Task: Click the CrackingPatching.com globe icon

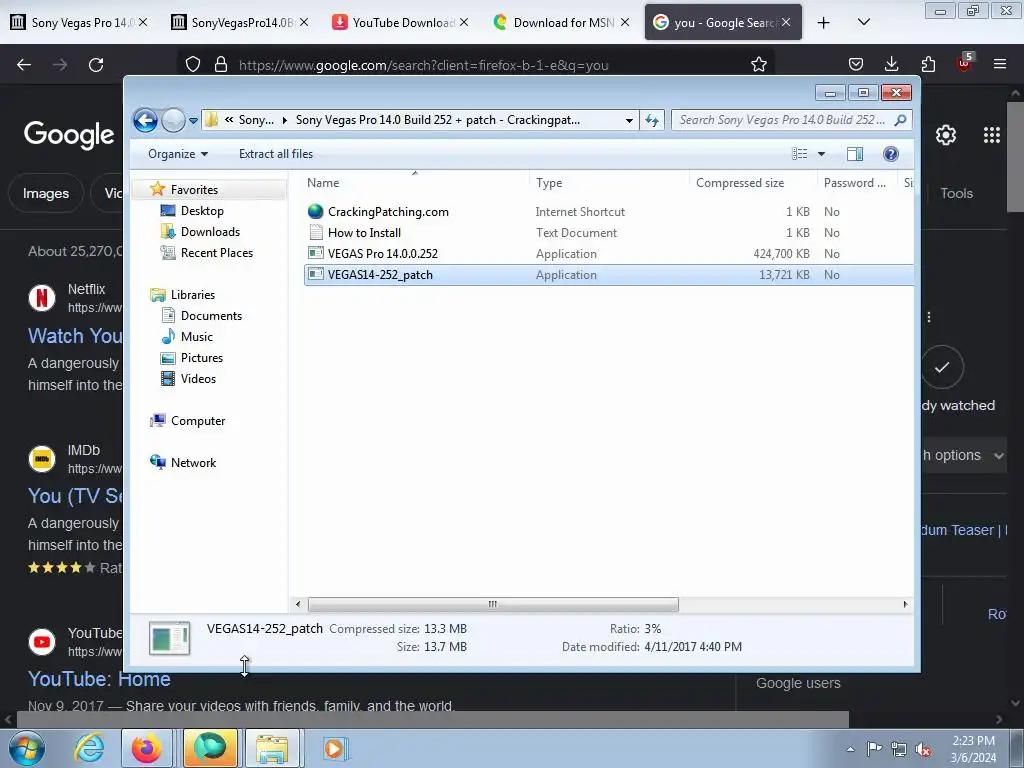Action: click(x=315, y=212)
